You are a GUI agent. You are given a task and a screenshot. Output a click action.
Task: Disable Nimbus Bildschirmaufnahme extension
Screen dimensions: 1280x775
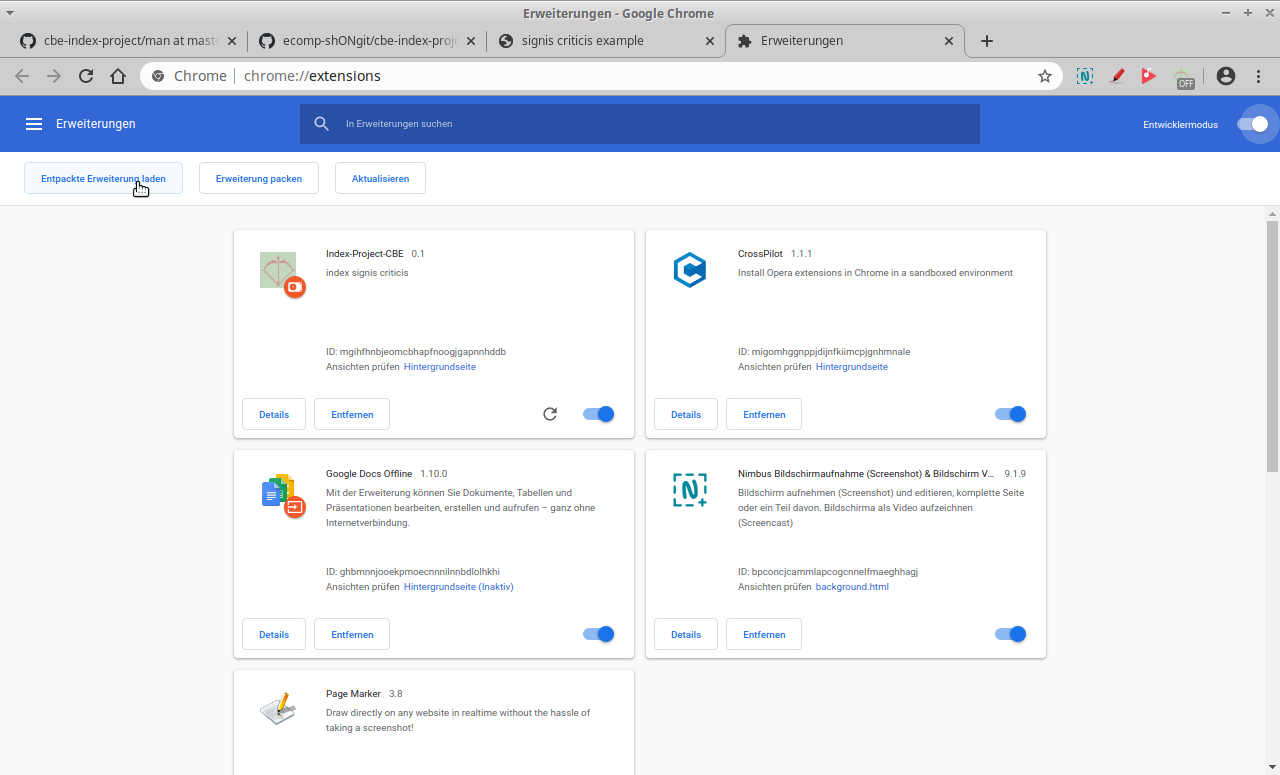1011,634
